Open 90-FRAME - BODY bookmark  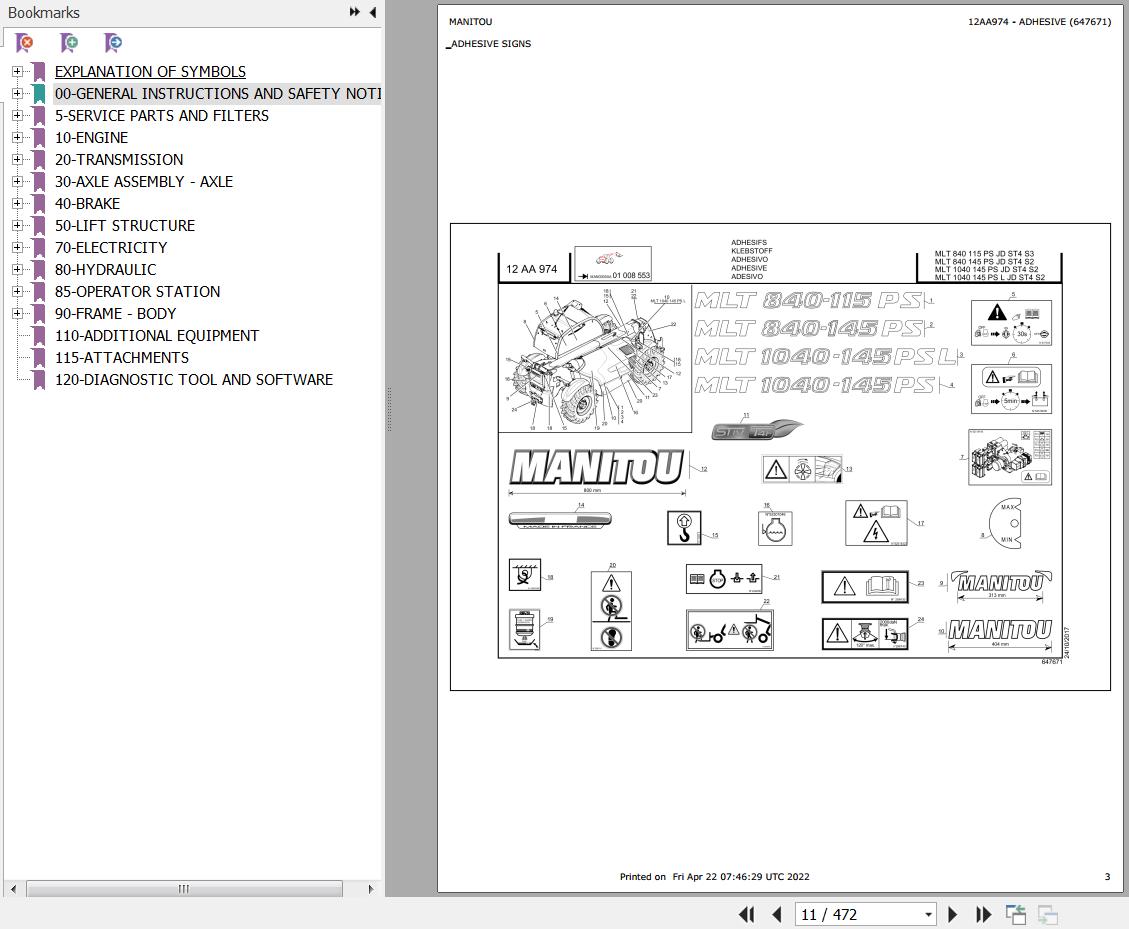click(115, 313)
